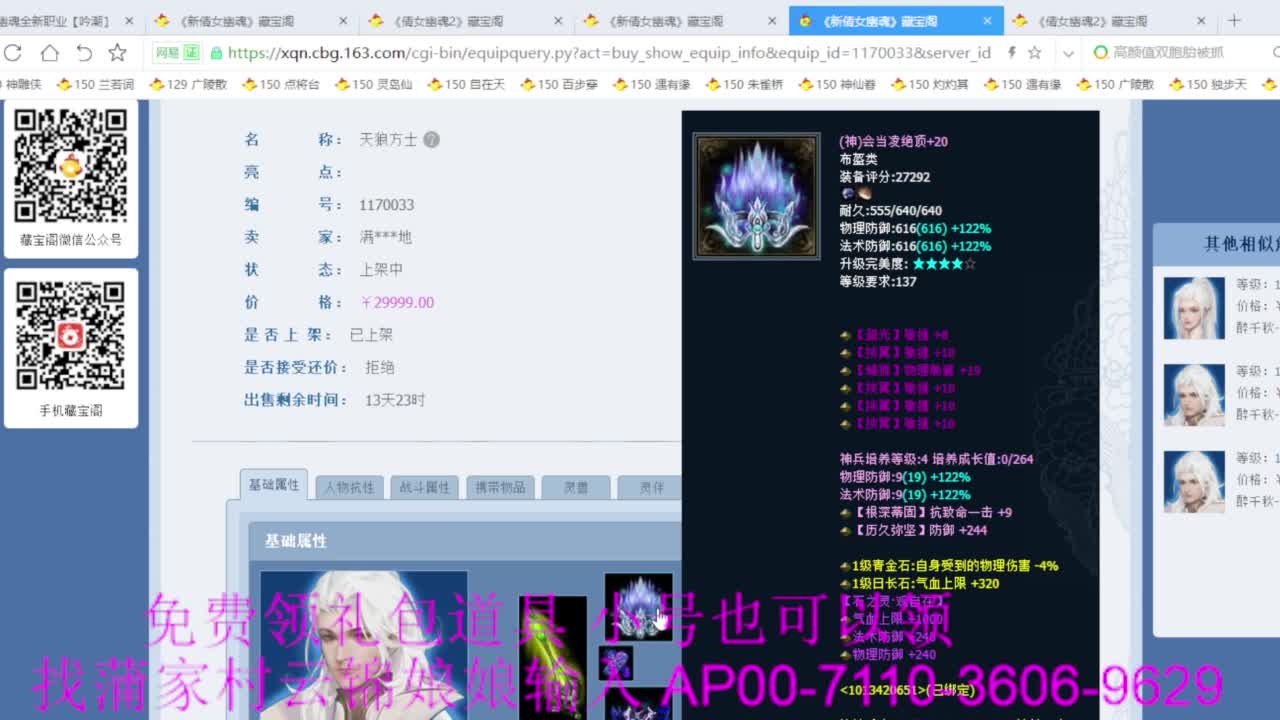
Task: Click remaining time 13天23时
Action: tap(395, 400)
